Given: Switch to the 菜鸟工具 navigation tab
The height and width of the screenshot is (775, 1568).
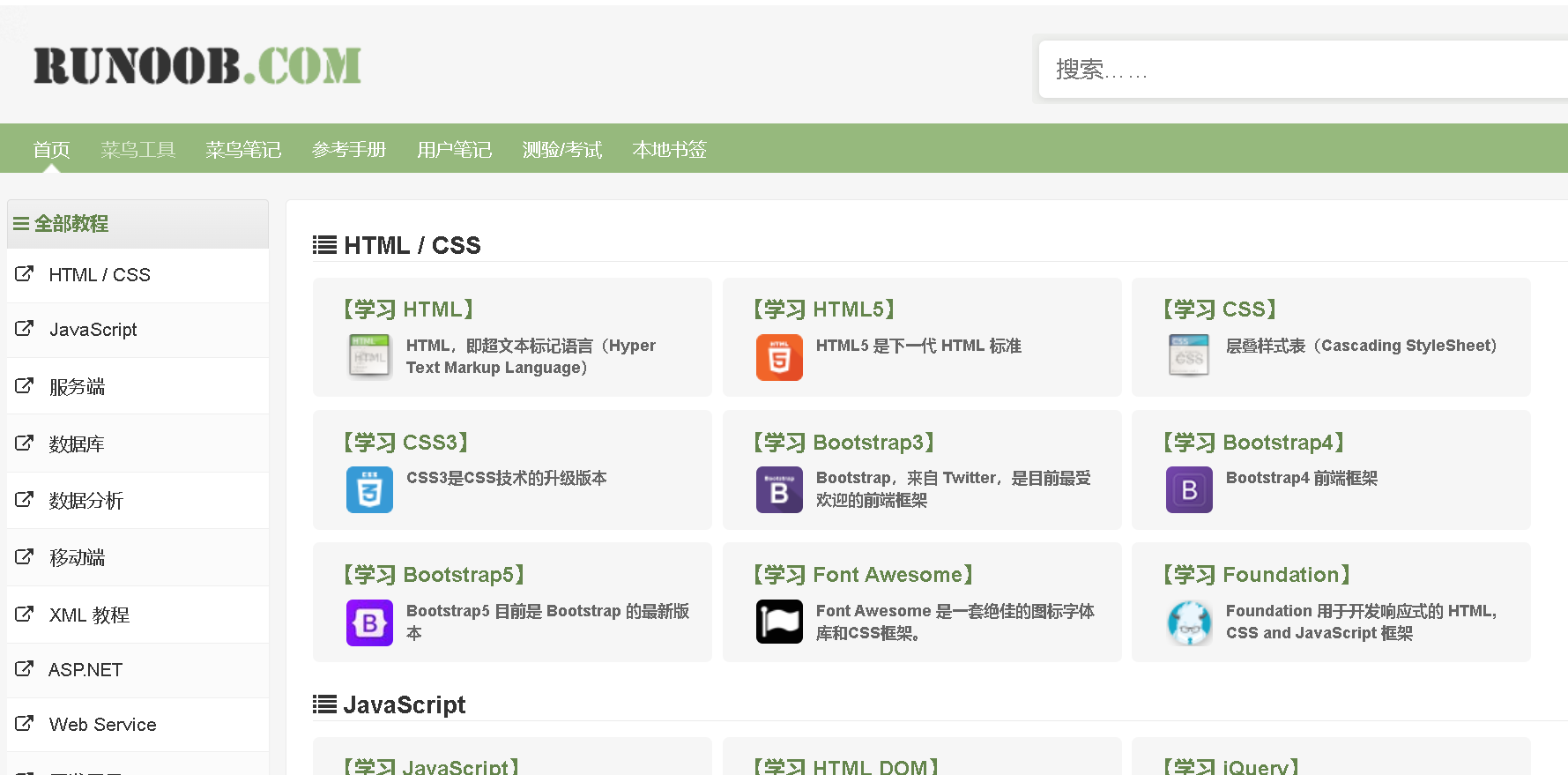Looking at the screenshot, I should point(138,150).
